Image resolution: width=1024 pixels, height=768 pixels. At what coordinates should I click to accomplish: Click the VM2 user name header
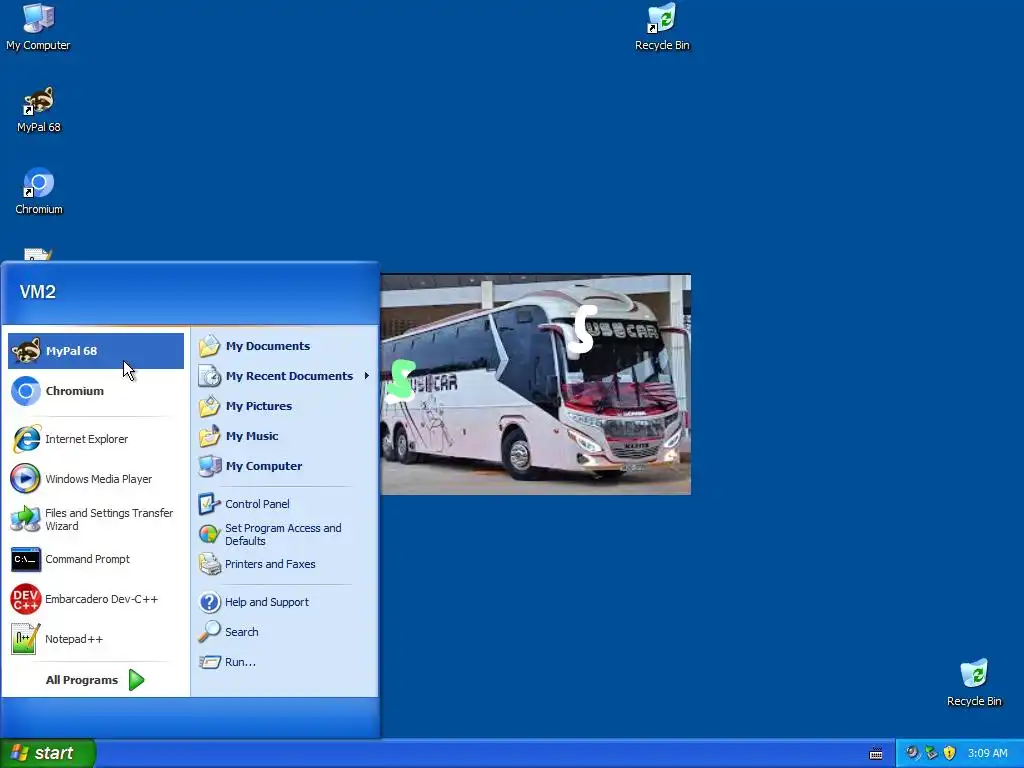pos(38,292)
